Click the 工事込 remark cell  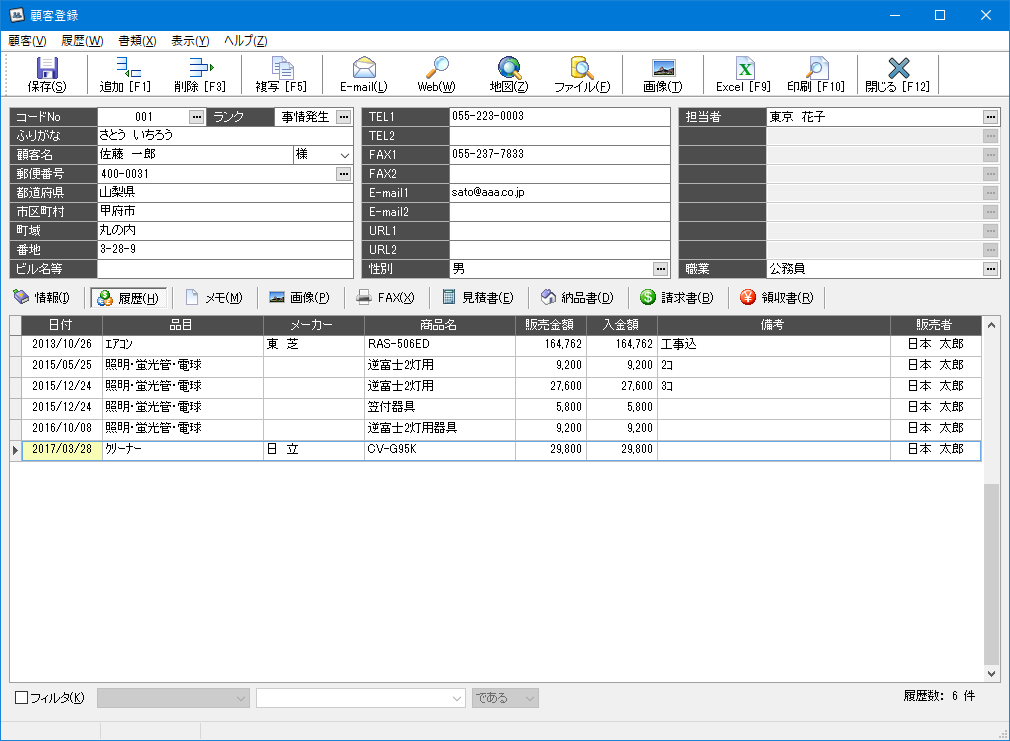click(x=773, y=345)
